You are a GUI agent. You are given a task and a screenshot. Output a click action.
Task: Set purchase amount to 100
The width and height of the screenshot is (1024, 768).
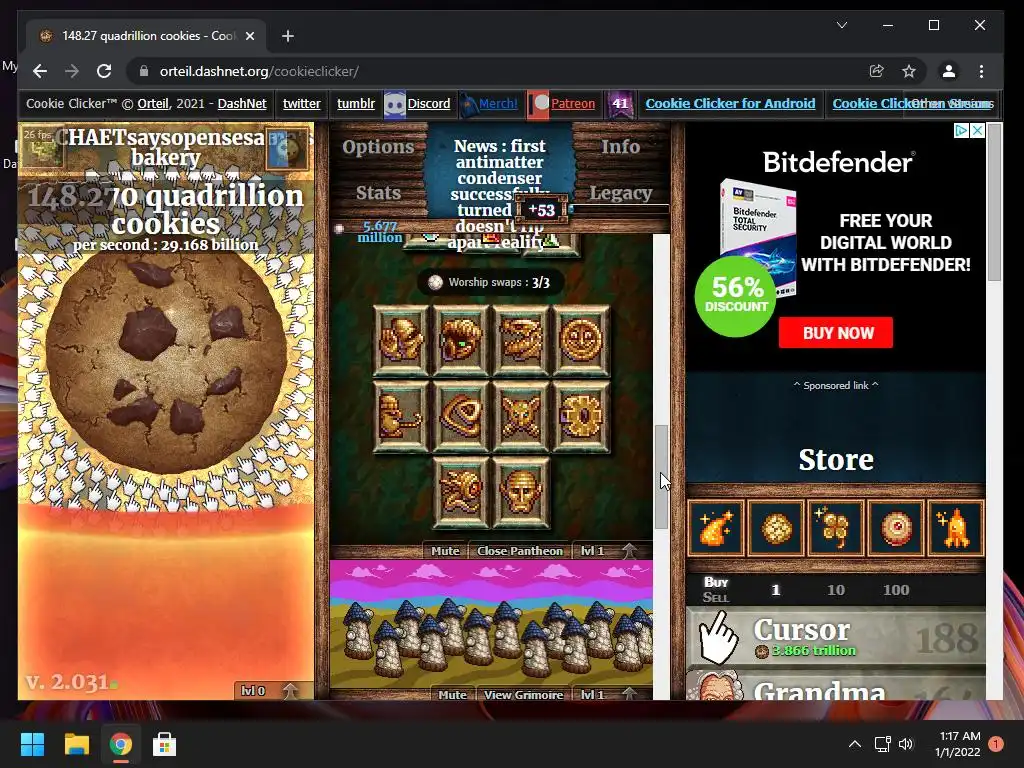(896, 590)
